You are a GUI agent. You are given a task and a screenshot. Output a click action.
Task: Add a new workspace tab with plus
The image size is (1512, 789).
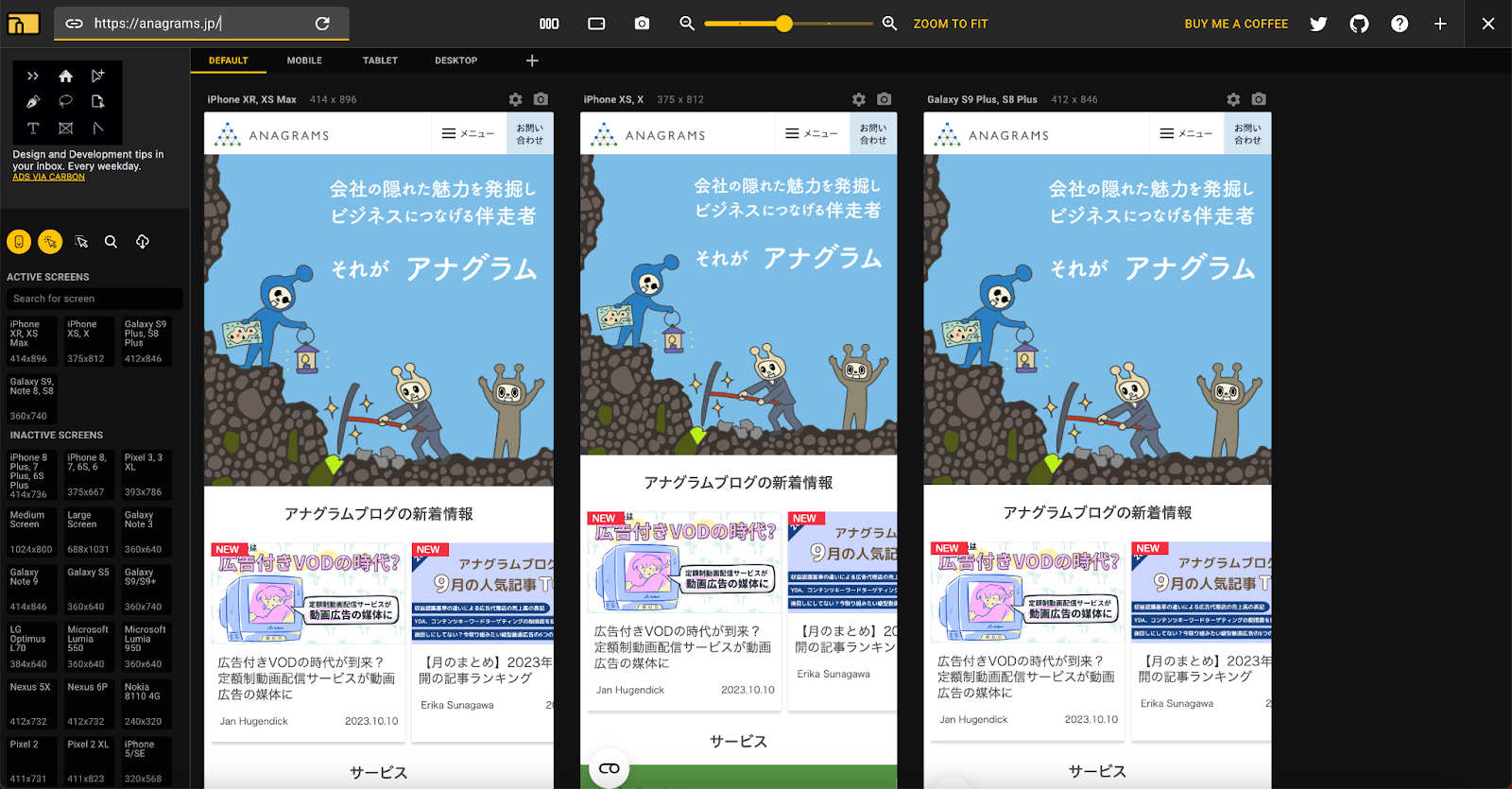(532, 60)
